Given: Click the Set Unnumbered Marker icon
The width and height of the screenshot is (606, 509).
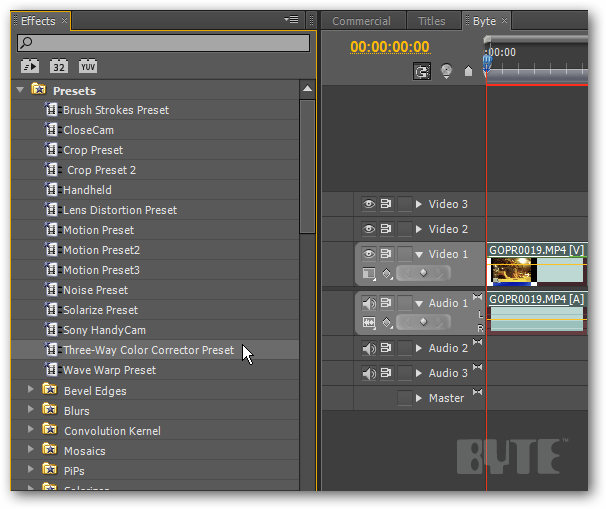Looking at the screenshot, I should (x=467, y=71).
